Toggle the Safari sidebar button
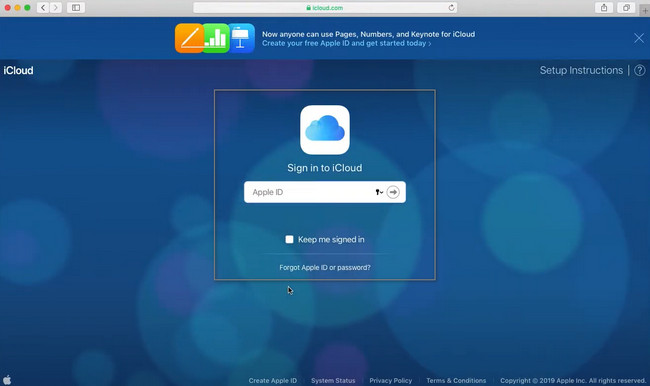The width and height of the screenshot is (650, 386). click(76, 7)
